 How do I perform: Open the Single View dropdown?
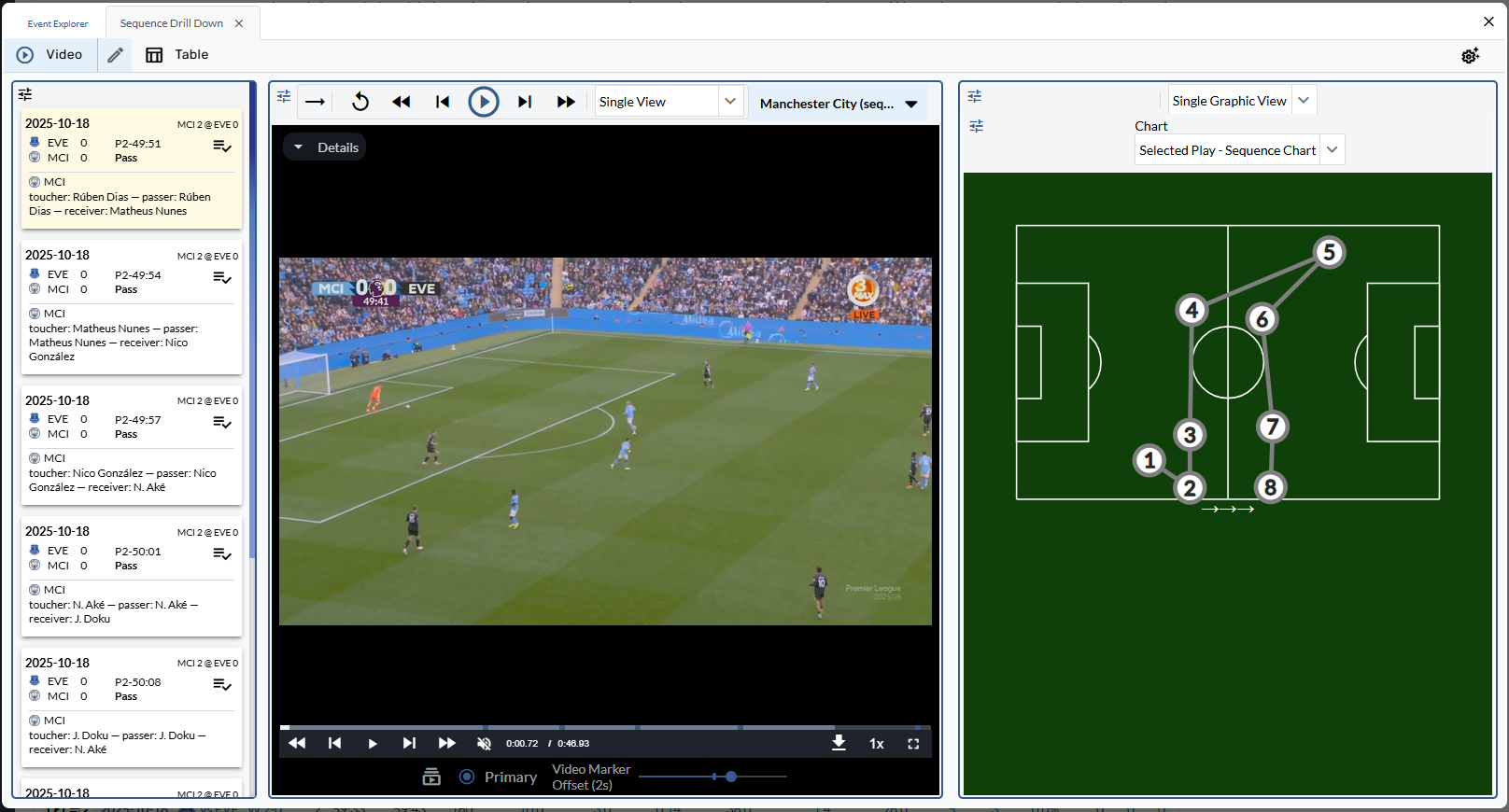pyautogui.click(x=670, y=102)
